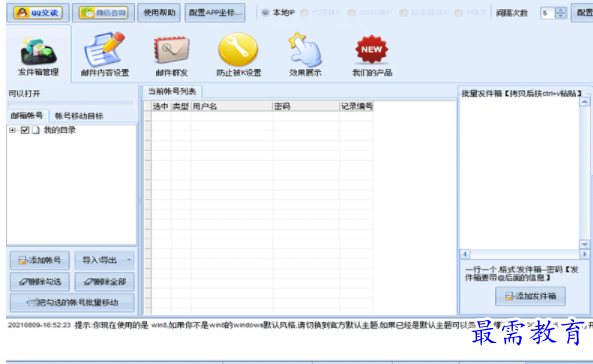Decrease 间隔次数 with the down arrow
The image size is (593, 364).
[560, 16]
